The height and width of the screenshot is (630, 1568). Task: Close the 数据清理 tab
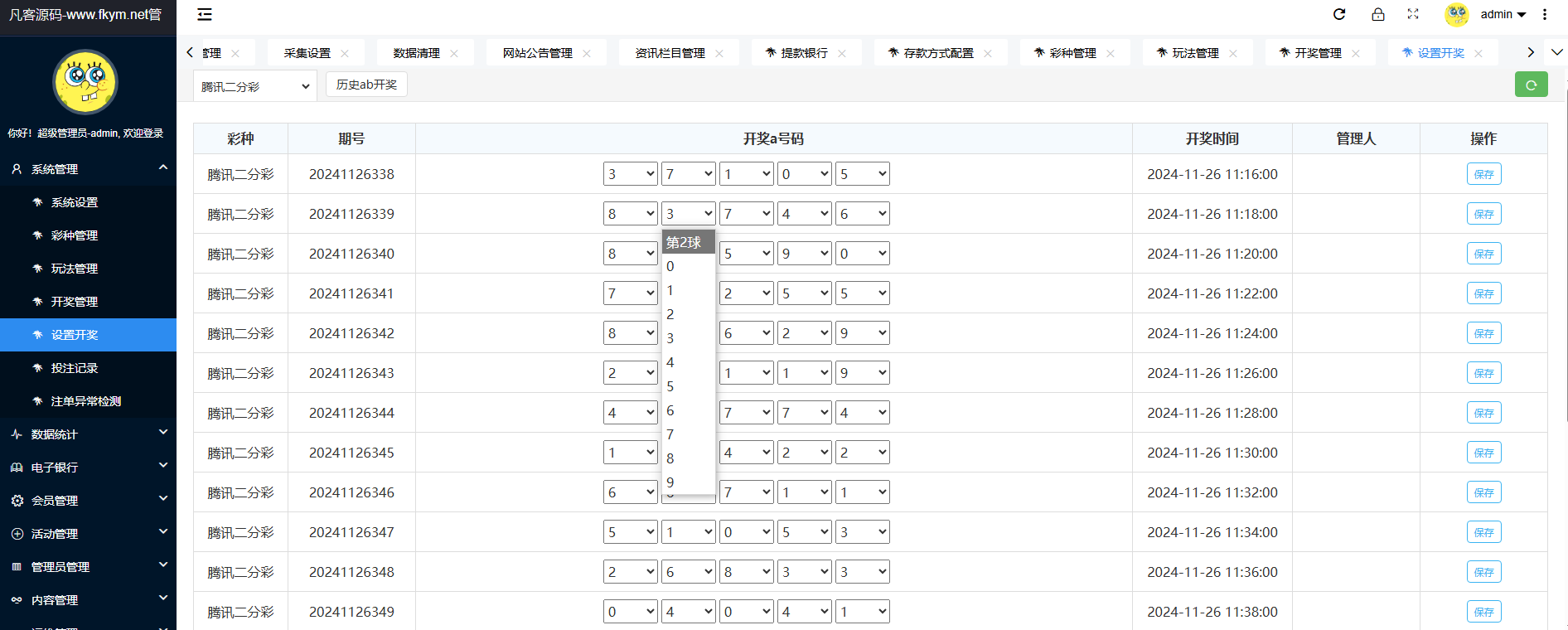point(454,53)
